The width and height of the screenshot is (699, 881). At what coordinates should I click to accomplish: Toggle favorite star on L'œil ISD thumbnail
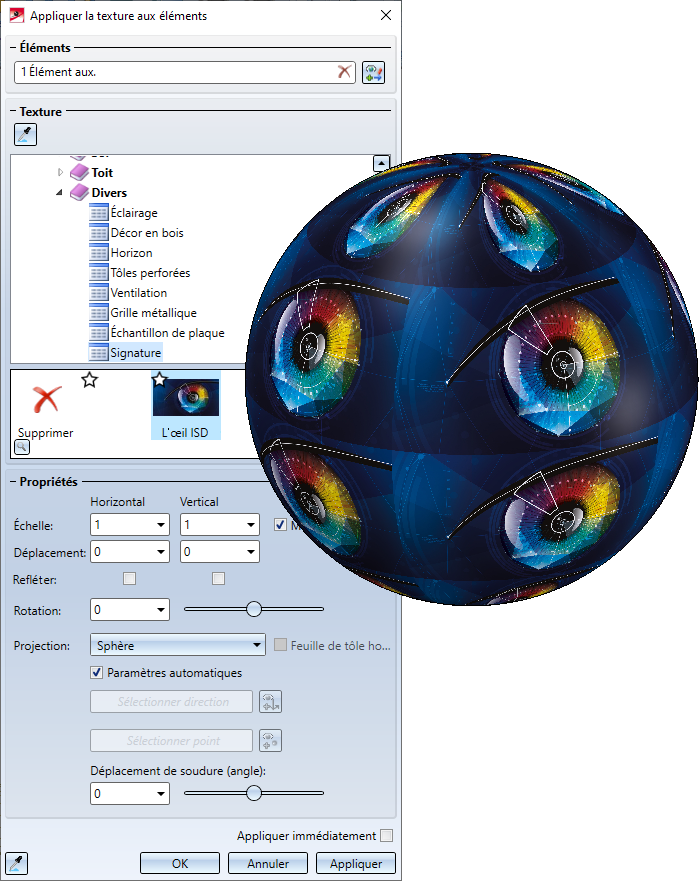tap(160, 379)
